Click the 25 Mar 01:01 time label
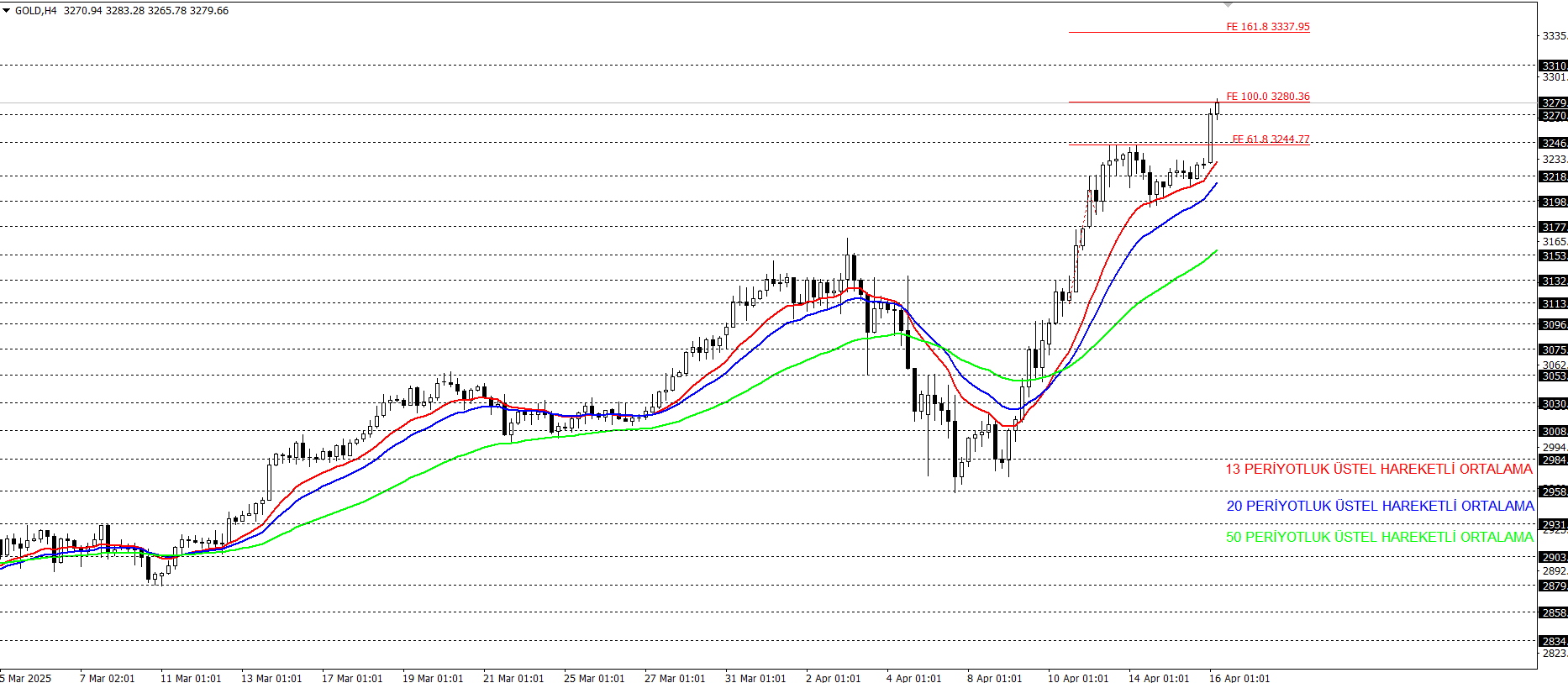The image size is (1568, 683). [x=594, y=678]
